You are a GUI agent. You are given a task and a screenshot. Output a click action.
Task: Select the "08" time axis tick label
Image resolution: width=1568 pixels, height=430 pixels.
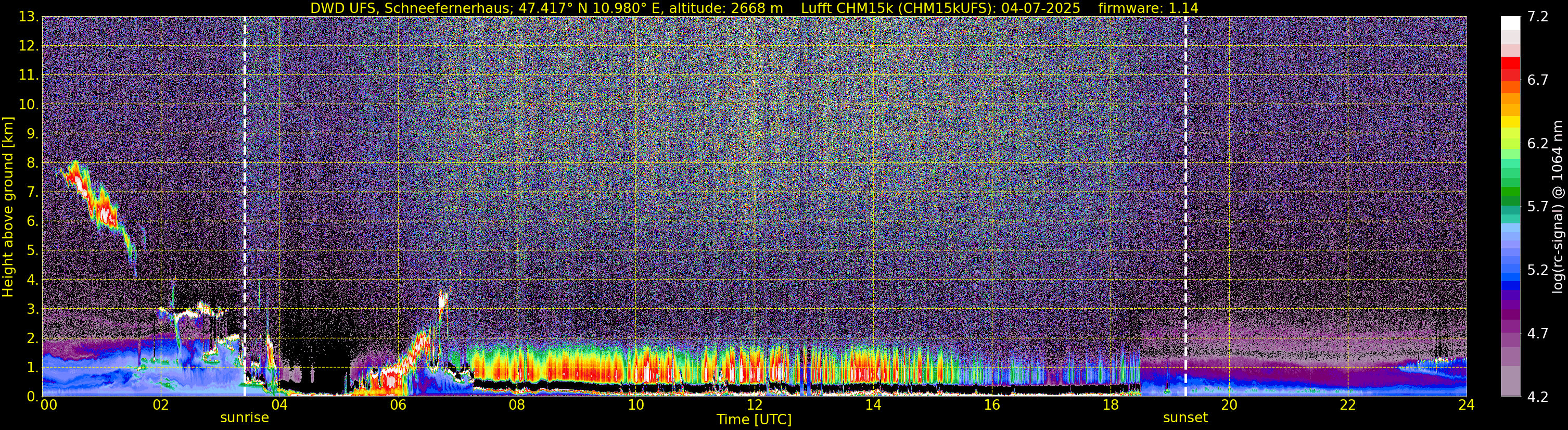[x=517, y=404]
